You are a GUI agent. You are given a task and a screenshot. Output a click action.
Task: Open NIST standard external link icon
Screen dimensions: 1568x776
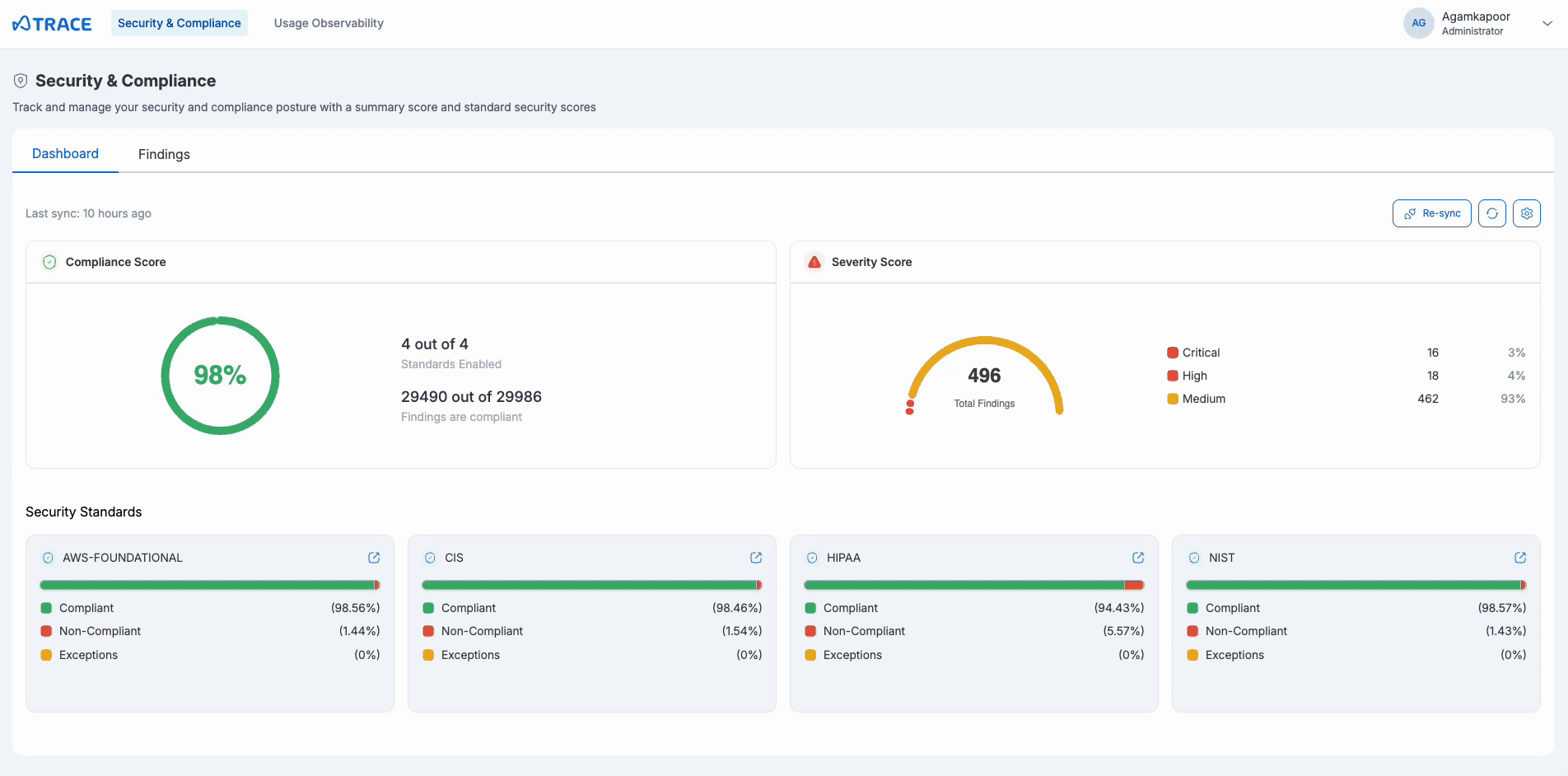[1520, 558]
